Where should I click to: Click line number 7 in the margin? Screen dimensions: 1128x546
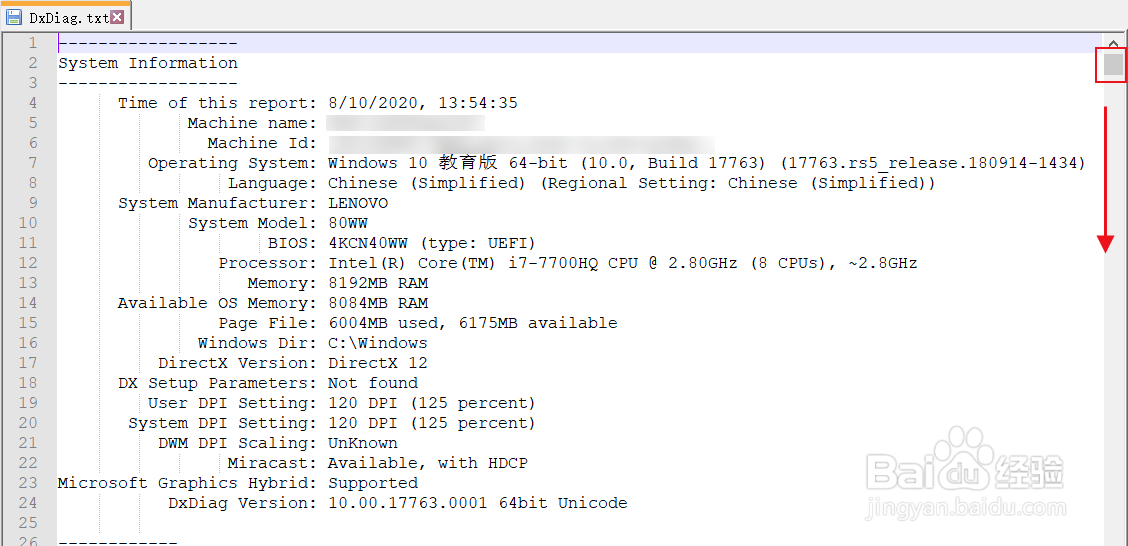pyautogui.click(x=32, y=163)
